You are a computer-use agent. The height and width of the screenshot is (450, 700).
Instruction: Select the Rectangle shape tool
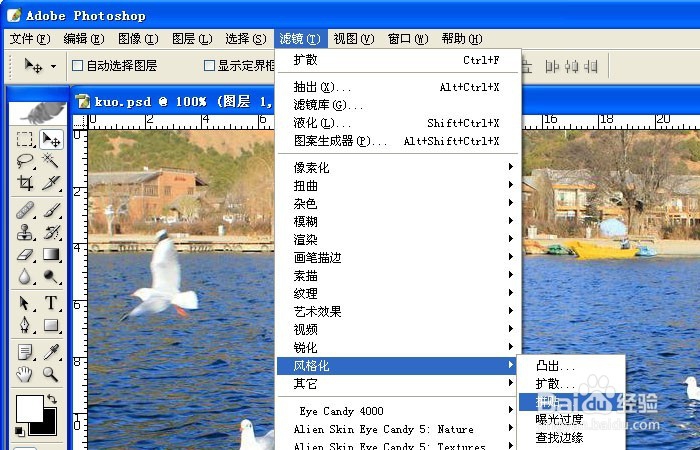[x=51, y=325]
